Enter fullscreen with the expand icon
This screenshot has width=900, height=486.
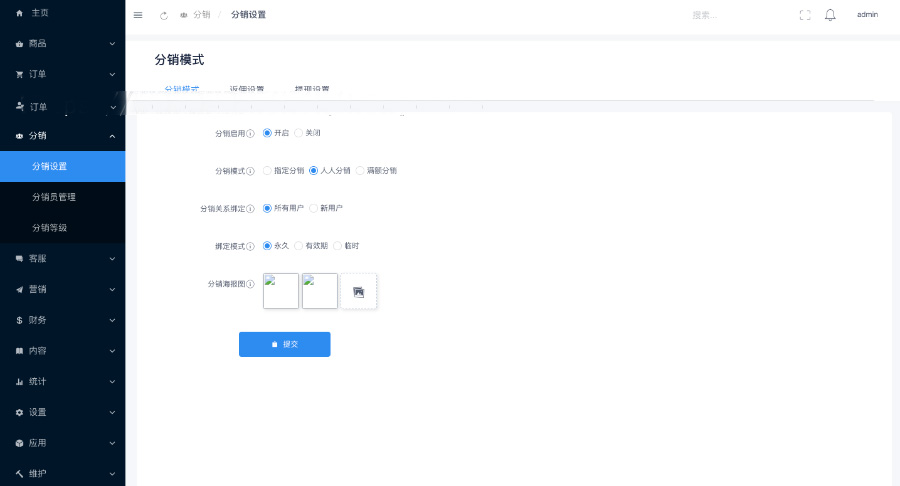pos(805,15)
